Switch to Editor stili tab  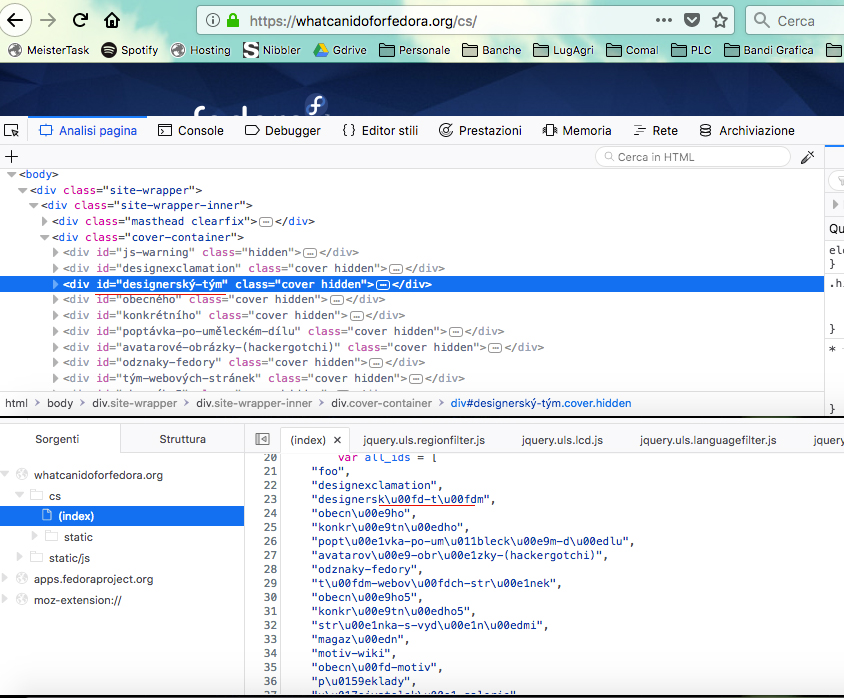pos(380,130)
